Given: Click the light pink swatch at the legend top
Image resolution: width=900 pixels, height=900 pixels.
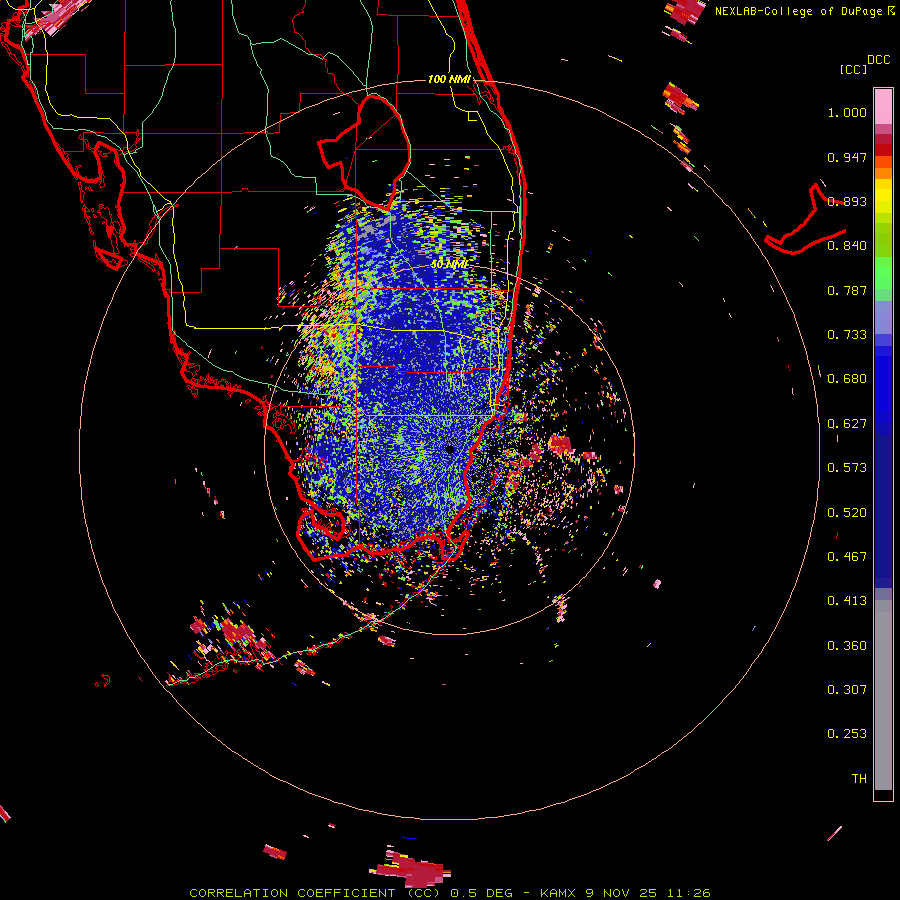Looking at the screenshot, I should coord(883,106).
